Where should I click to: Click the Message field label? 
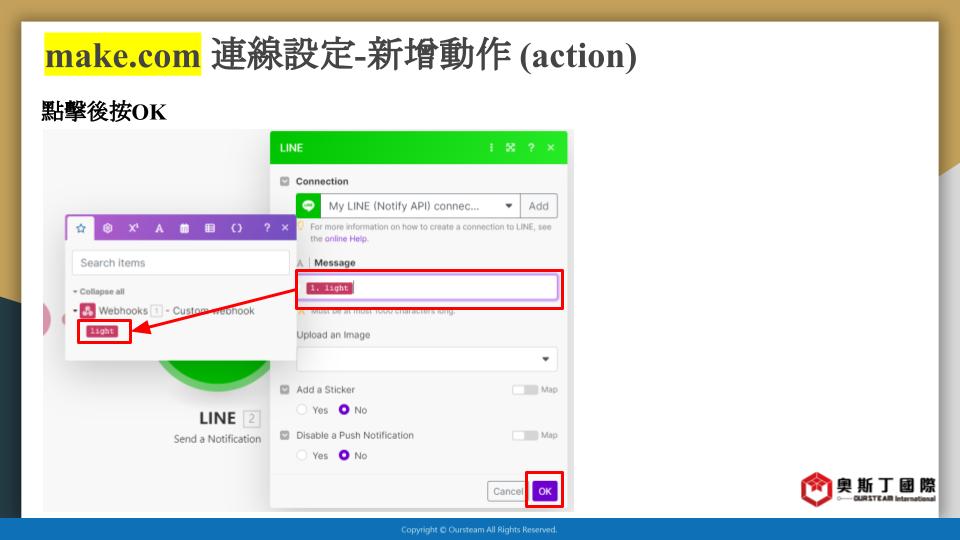click(334, 263)
